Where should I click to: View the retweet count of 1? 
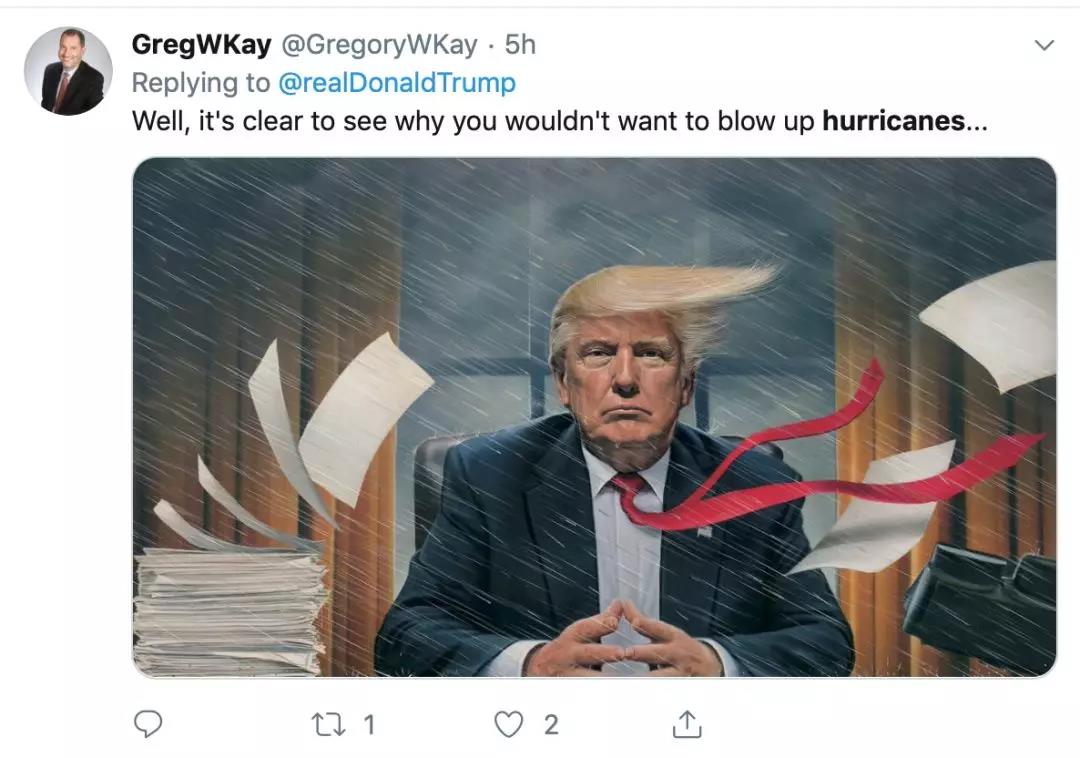click(369, 724)
